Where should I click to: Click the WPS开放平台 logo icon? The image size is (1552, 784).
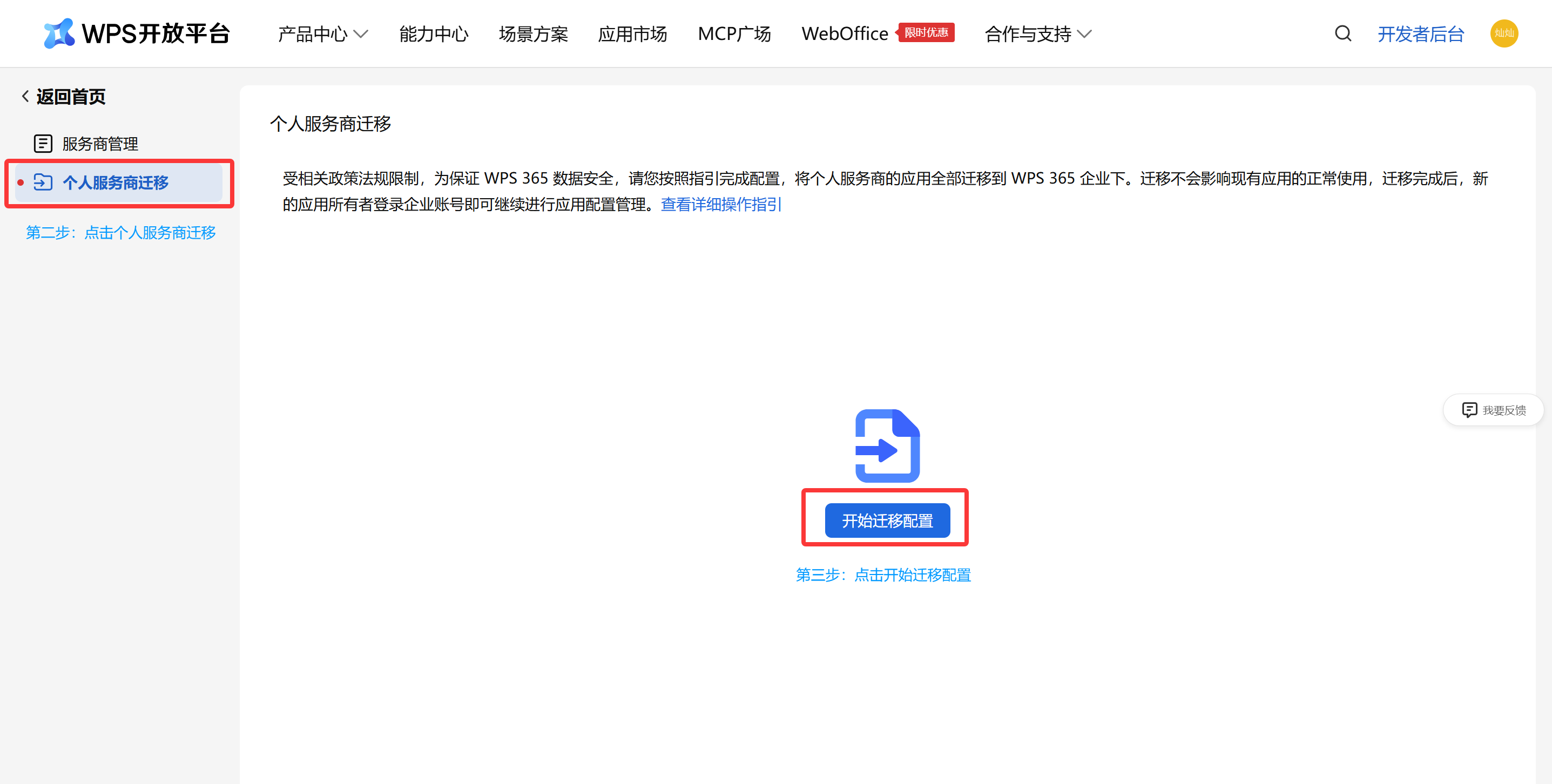tap(58, 33)
